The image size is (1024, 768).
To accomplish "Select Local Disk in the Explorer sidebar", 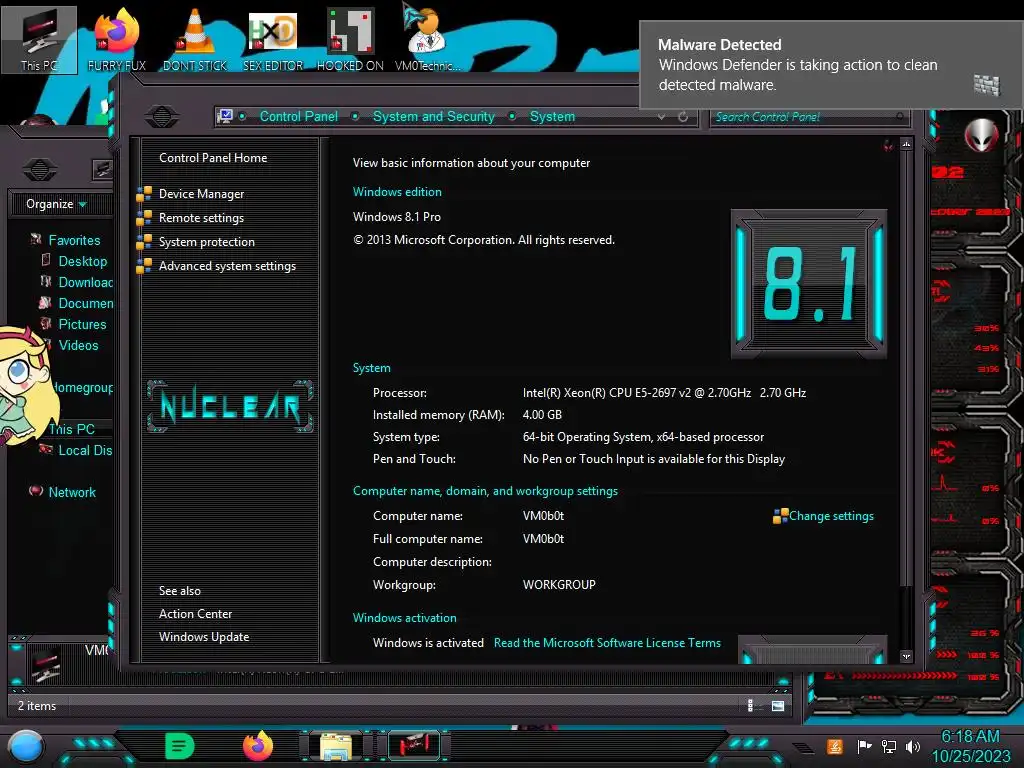I will (85, 450).
